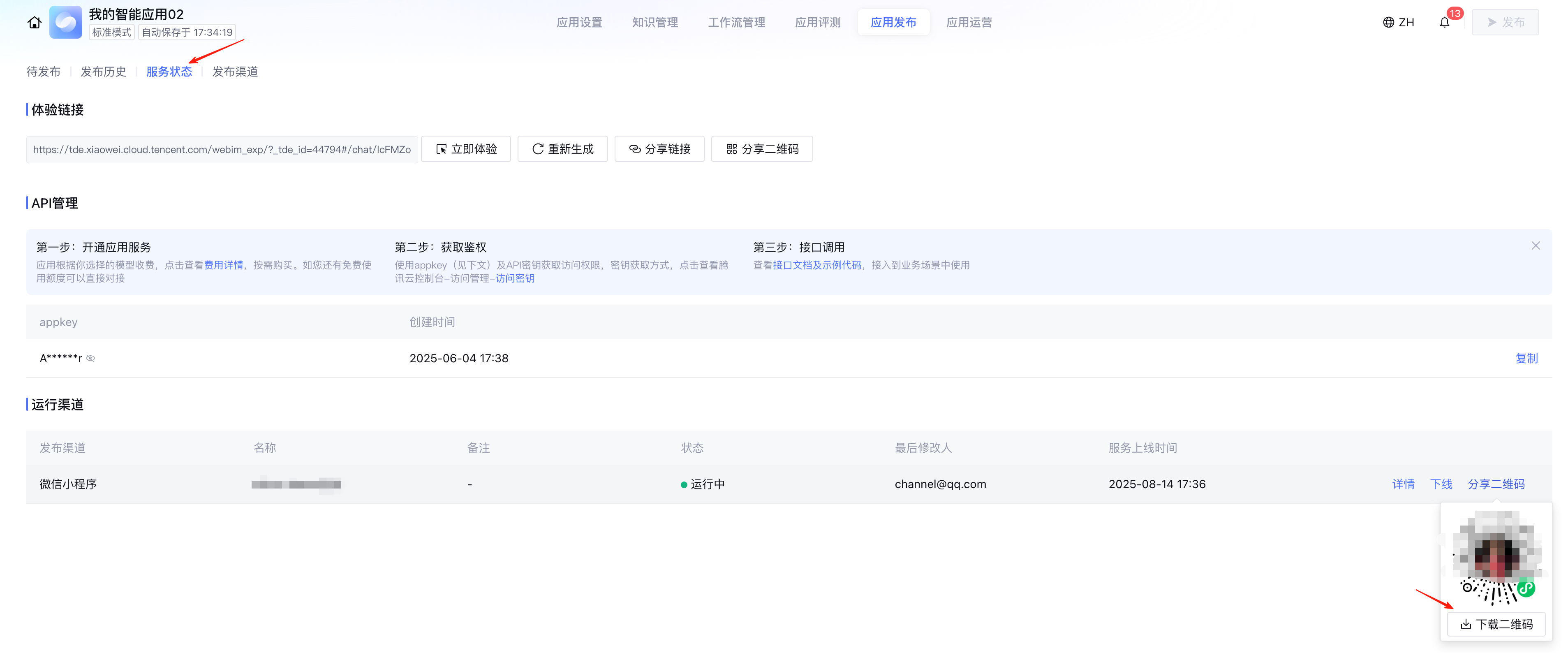Open notifications bell with 13 badge
The width and height of the screenshot is (1568, 653).
pos(1444,23)
